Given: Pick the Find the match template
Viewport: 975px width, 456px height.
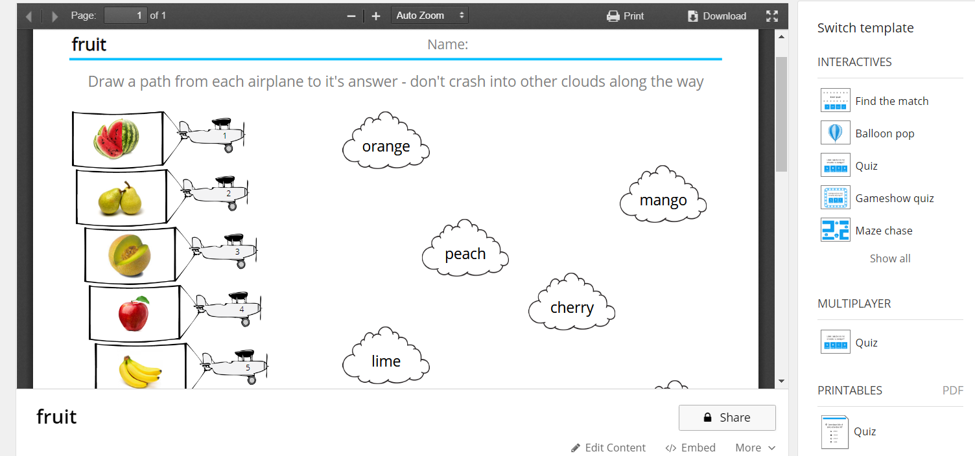Looking at the screenshot, I should click(891, 101).
